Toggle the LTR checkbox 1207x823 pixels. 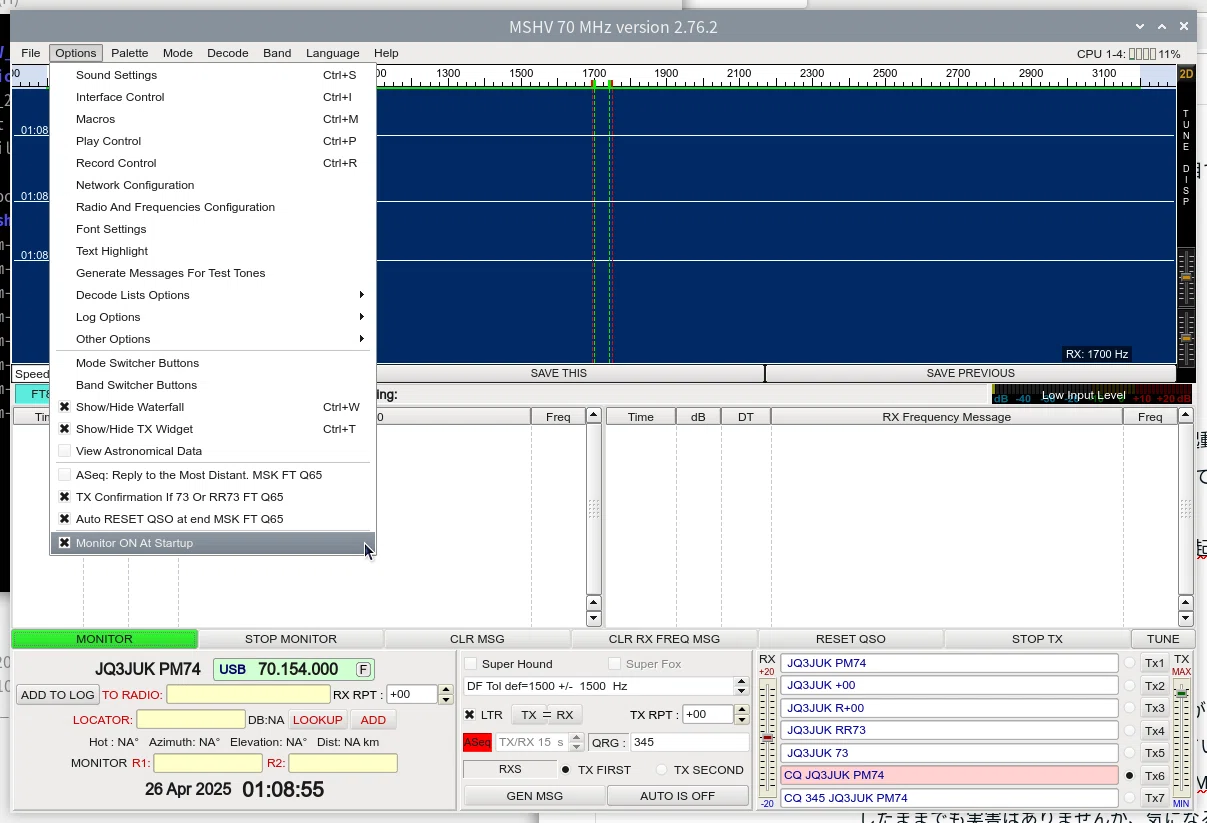tap(470, 715)
